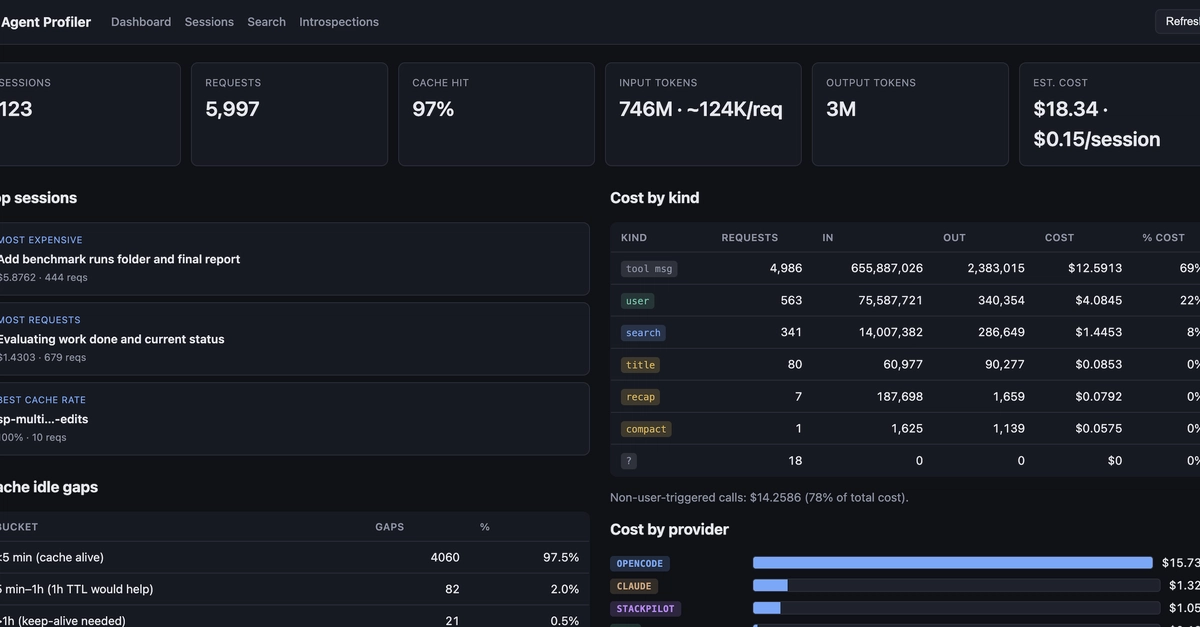This screenshot has height=627, width=1200.
Task: Click the Refresh button
Action: (1178, 21)
